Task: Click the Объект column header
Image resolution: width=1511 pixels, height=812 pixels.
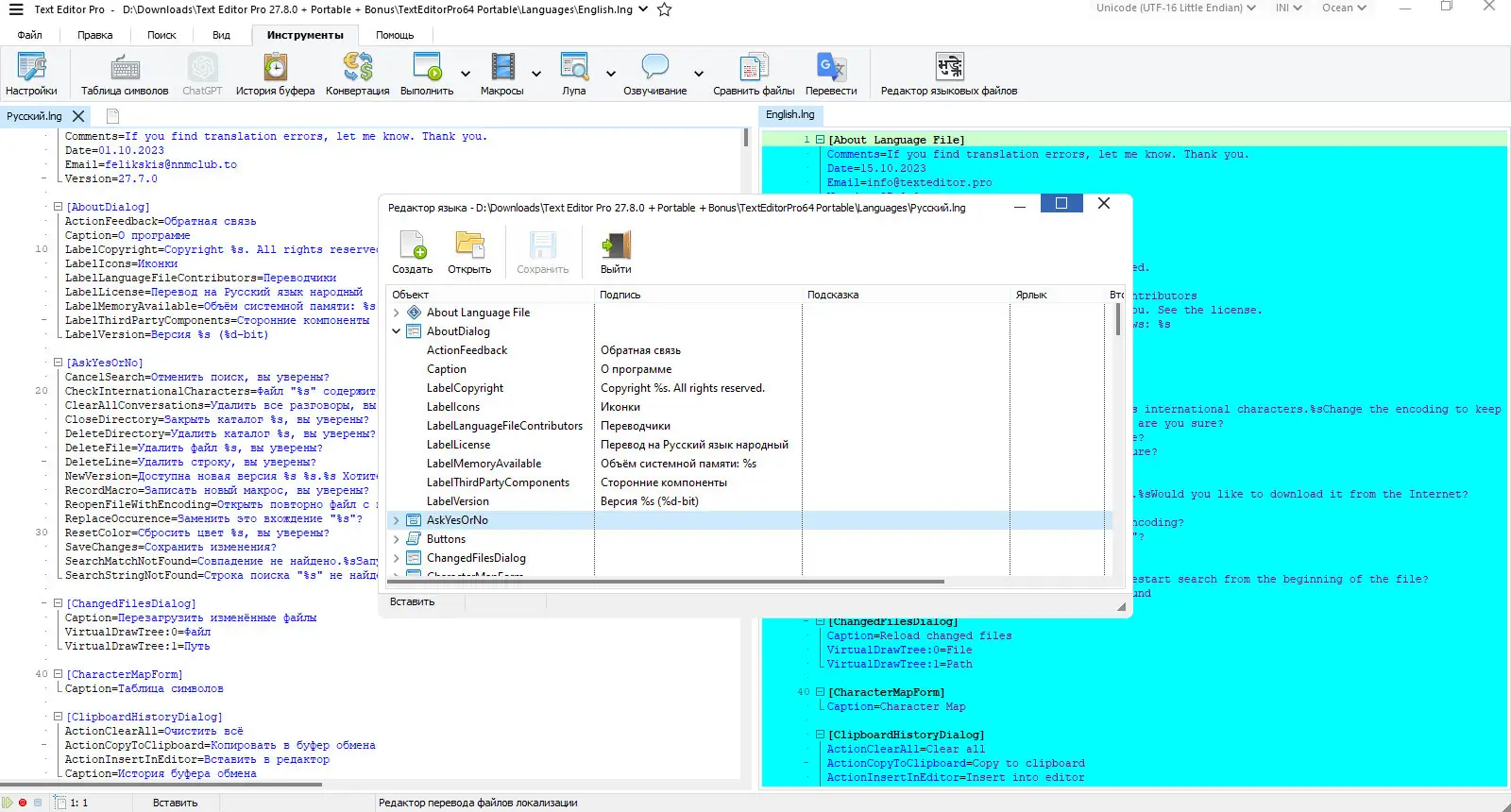Action: pyautogui.click(x=490, y=295)
